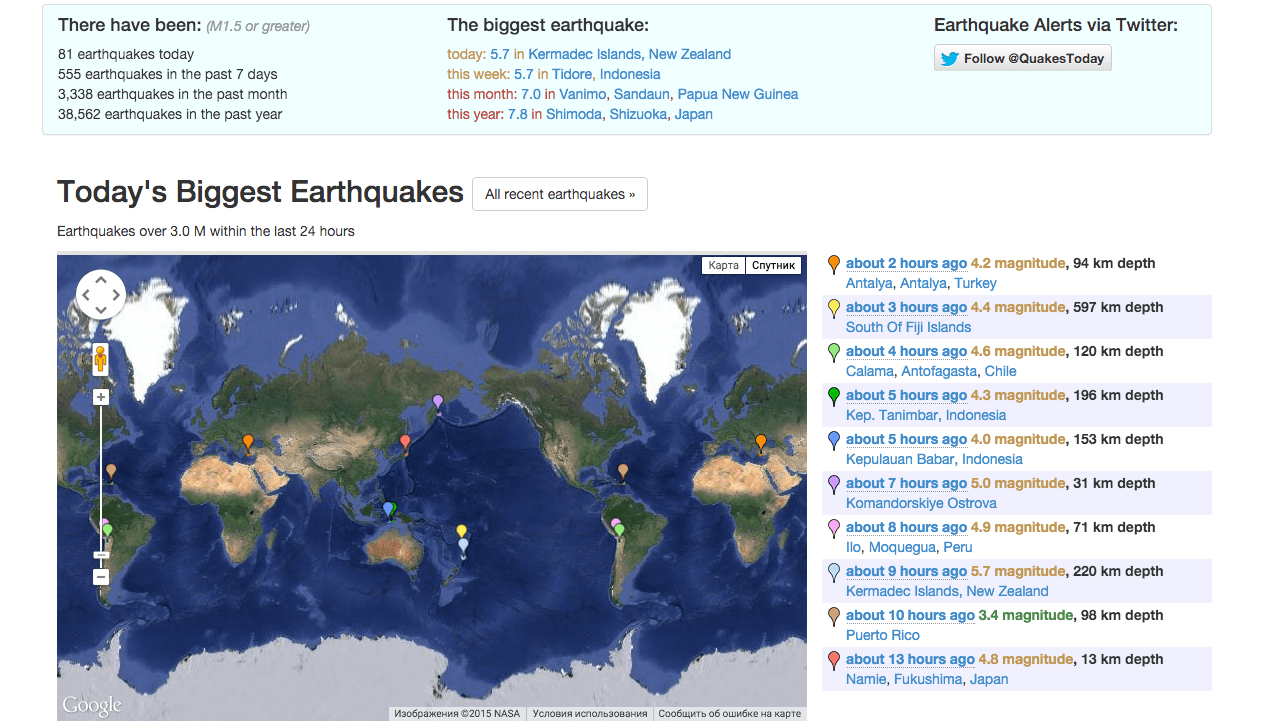The height and width of the screenshot is (723, 1265).
Task: Click the green marker on South America
Action: click(x=619, y=527)
